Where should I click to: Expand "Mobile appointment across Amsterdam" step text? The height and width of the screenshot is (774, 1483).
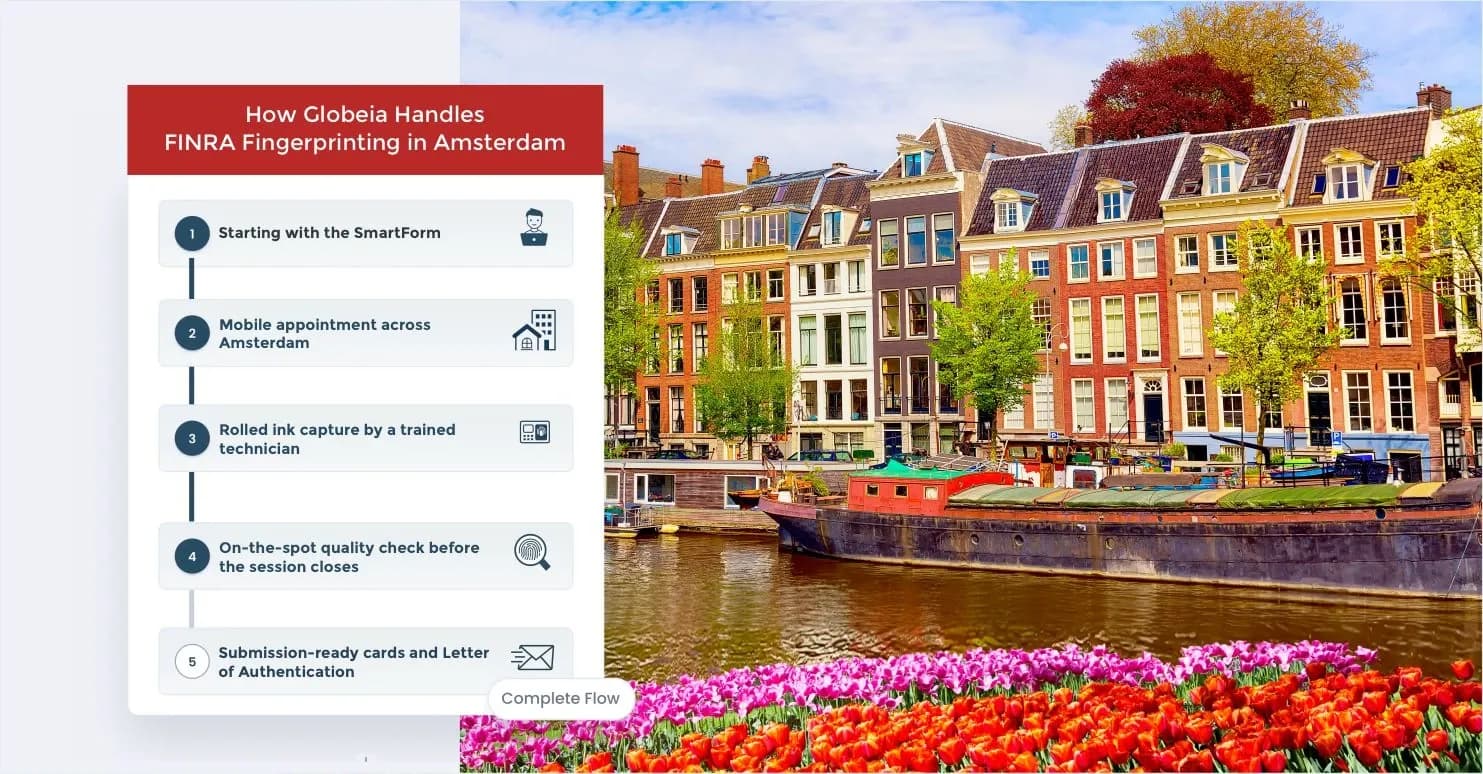click(325, 333)
